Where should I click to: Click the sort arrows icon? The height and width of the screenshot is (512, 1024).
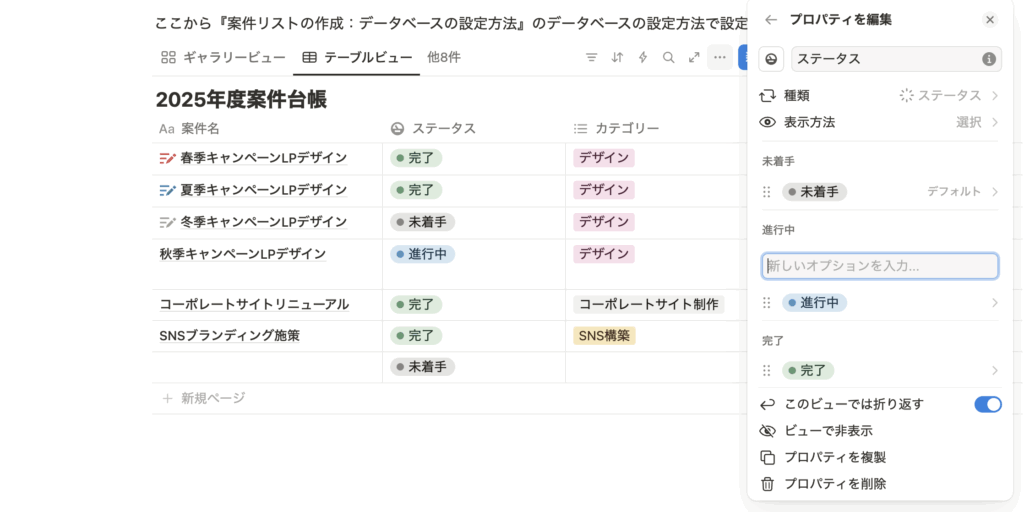click(617, 58)
